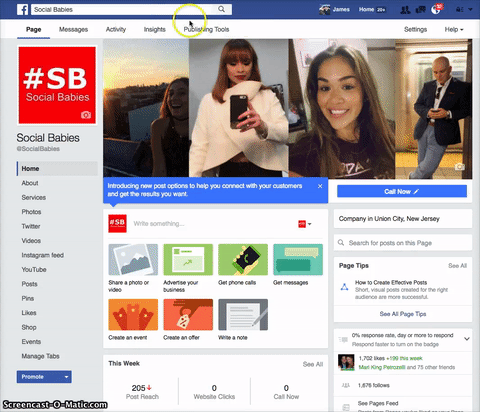Expand the Promote button dropdown arrow
480x412 pixels.
click(x=66, y=377)
